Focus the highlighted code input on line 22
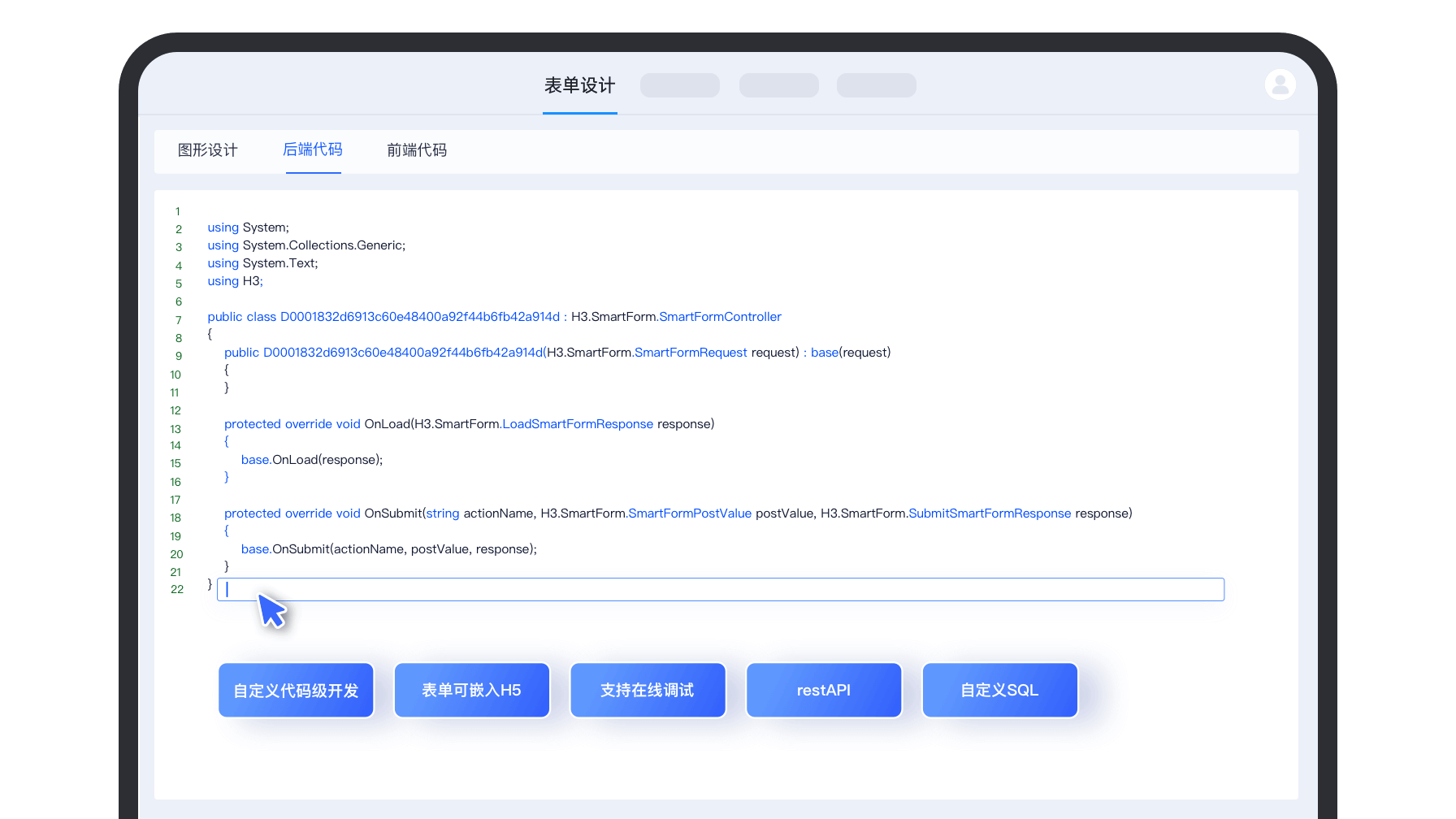The height and width of the screenshot is (819, 1456). [720, 590]
